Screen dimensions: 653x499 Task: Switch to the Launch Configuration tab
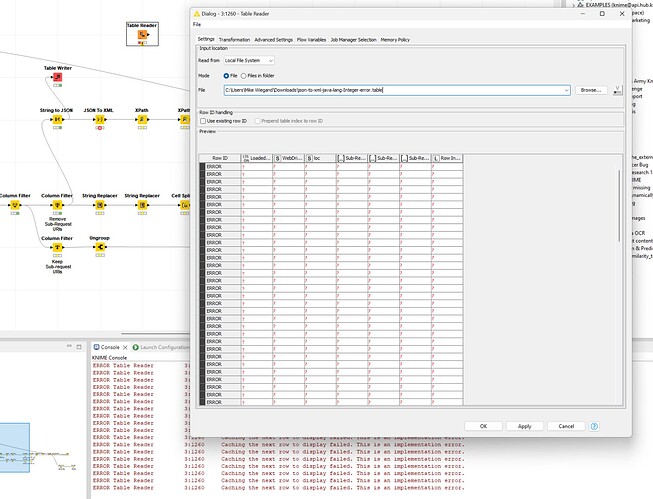click(161, 347)
